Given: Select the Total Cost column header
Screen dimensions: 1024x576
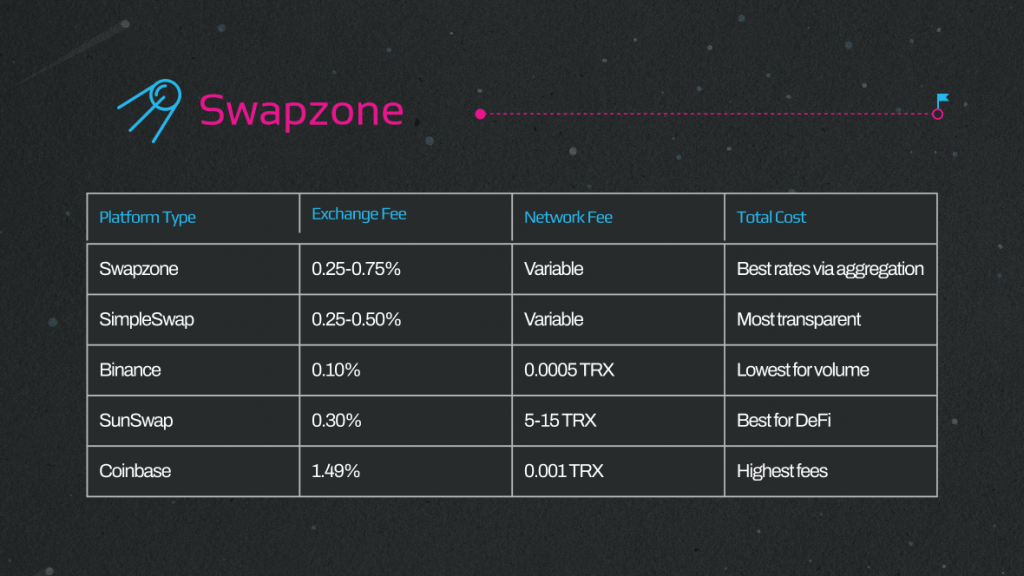Looking at the screenshot, I should point(831,217).
